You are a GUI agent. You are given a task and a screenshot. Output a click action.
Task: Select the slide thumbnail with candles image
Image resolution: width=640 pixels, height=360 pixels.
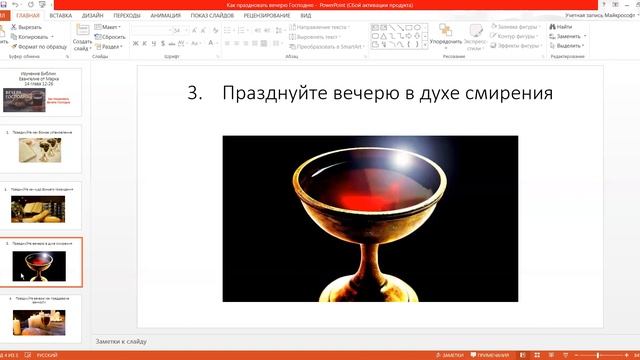pos(40,319)
